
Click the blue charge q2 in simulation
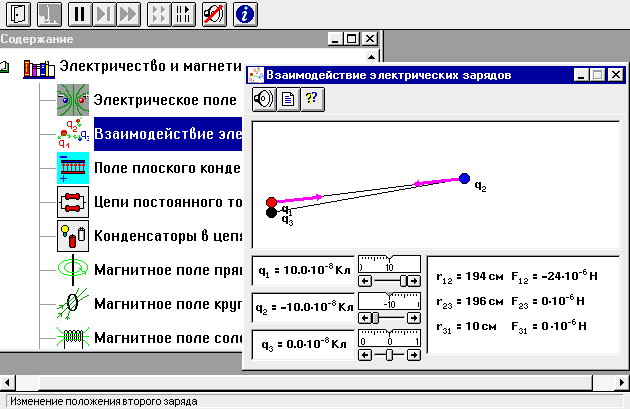pos(464,178)
